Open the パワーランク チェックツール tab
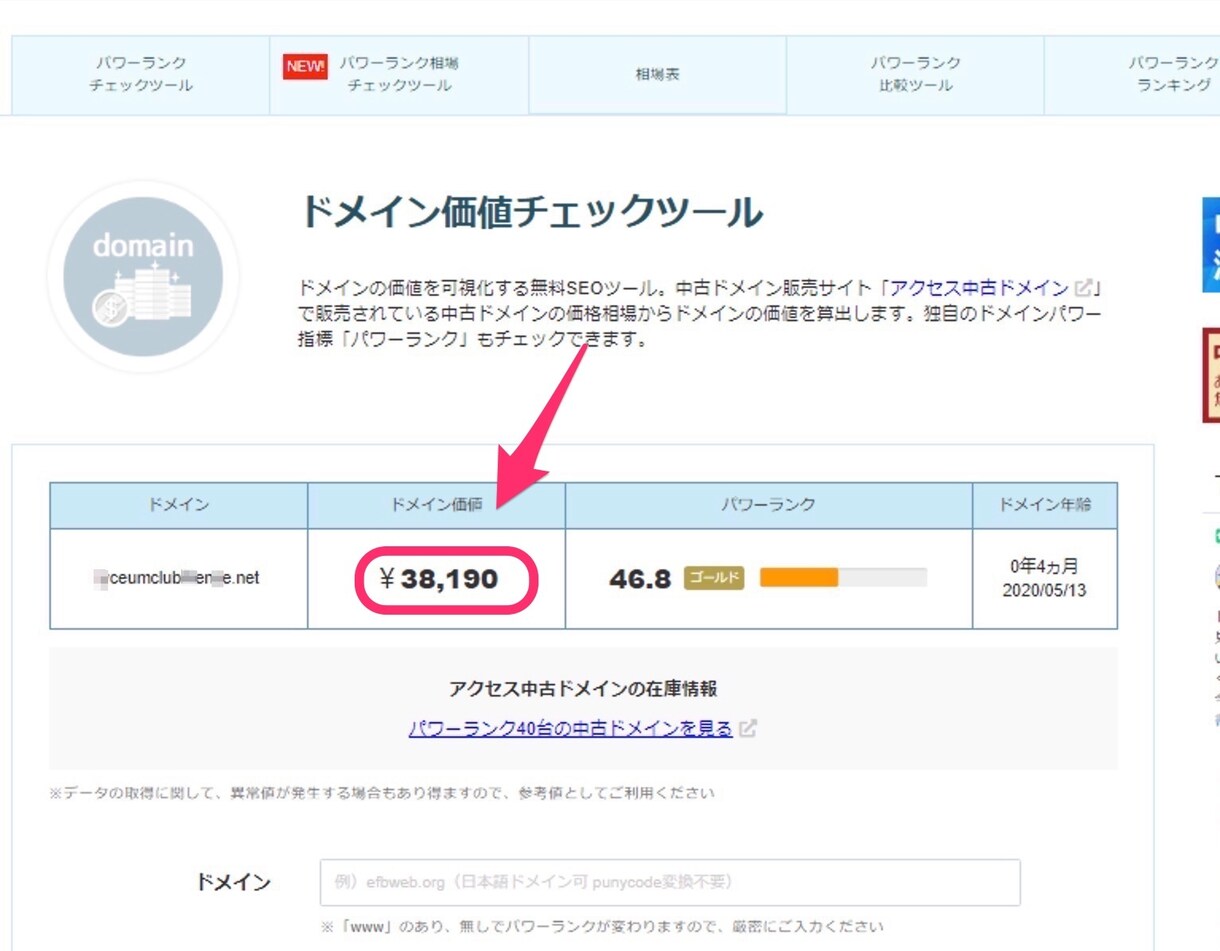The width and height of the screenshot is (1220, 951). [141, 75]
